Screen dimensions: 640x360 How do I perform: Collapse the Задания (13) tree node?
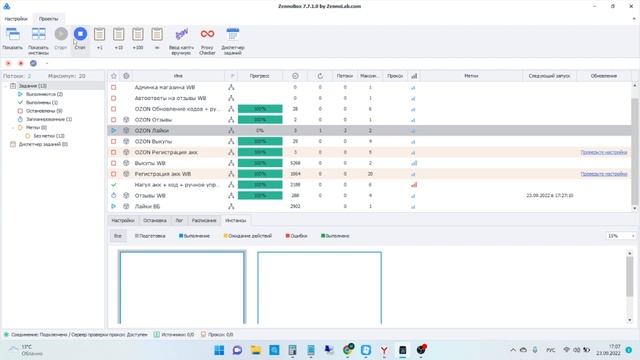[6, 86]
